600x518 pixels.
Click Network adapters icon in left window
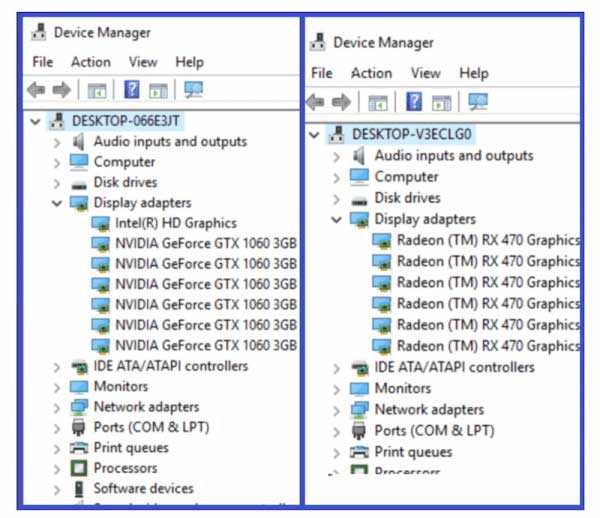[x=79, y=407]
